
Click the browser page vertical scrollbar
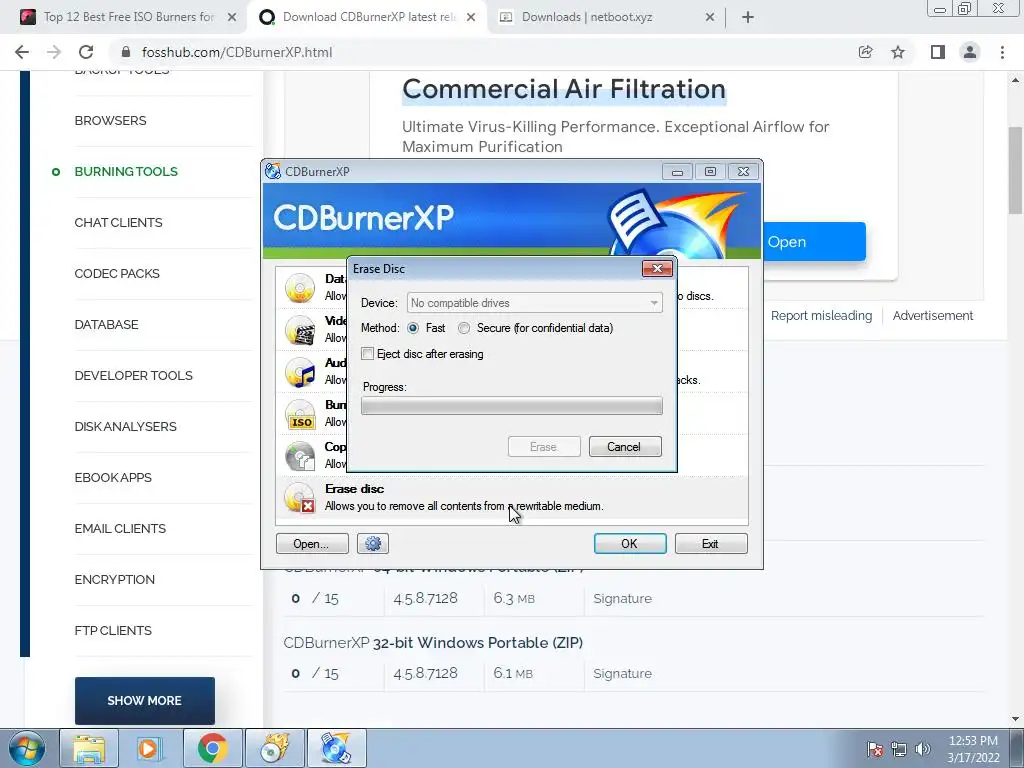[x=1015, y=170]
